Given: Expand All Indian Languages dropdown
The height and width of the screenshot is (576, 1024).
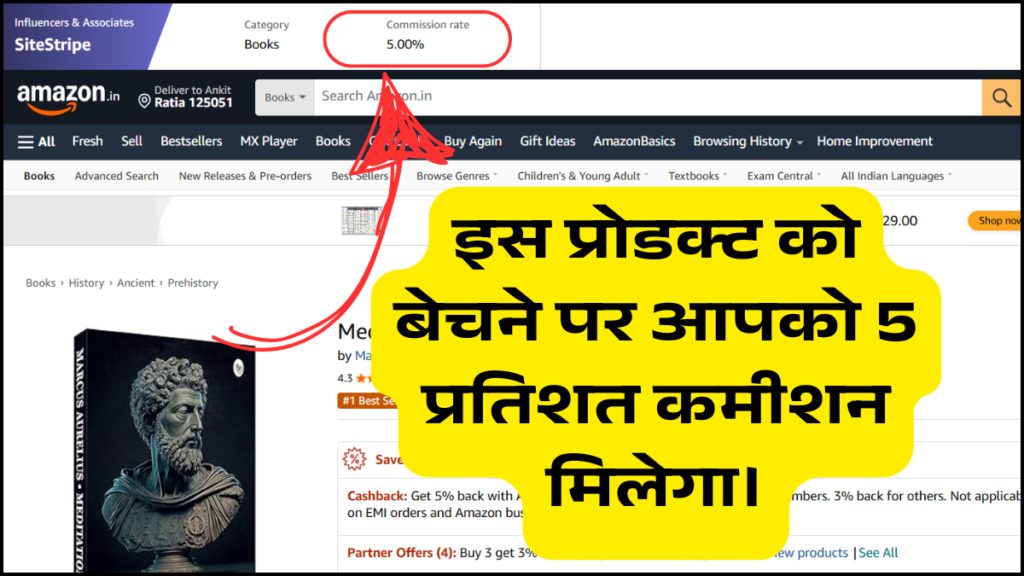Looking at the screenshot, I should click(896, 176).
